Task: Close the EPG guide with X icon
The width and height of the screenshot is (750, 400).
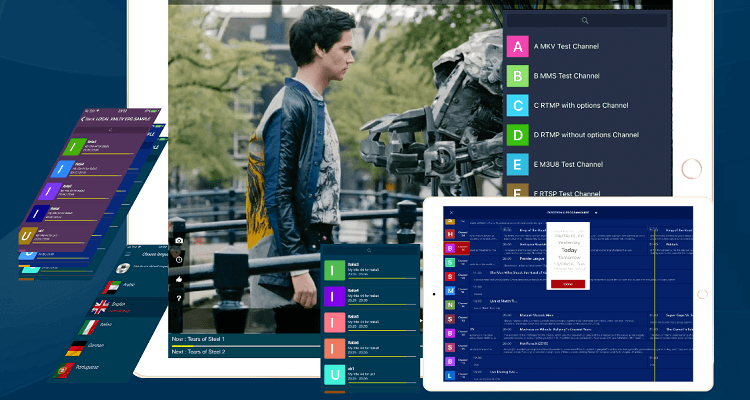Action: (451, 213)
